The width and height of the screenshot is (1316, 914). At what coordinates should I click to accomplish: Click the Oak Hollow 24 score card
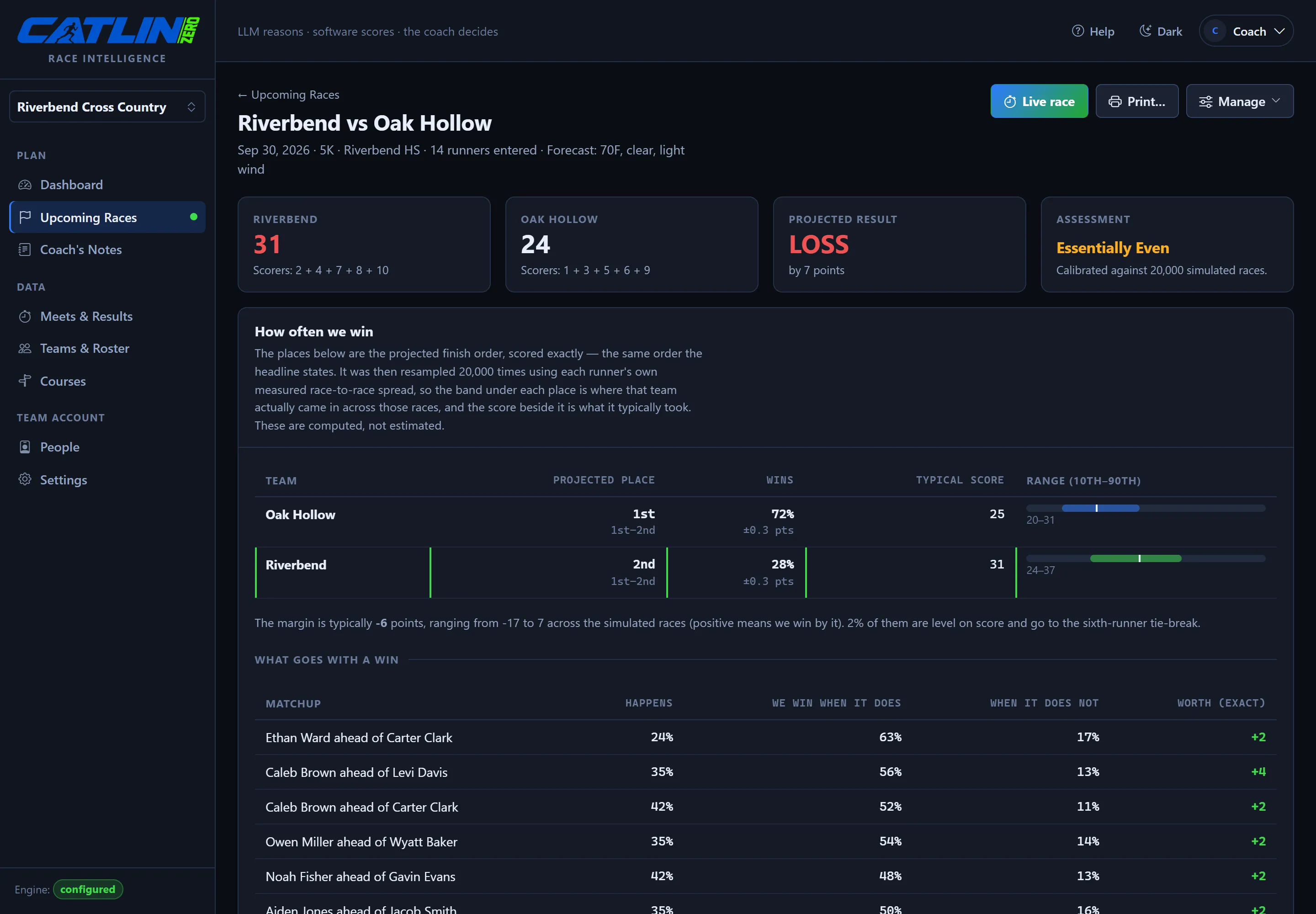pyautogui.click(x=631, y=244)
